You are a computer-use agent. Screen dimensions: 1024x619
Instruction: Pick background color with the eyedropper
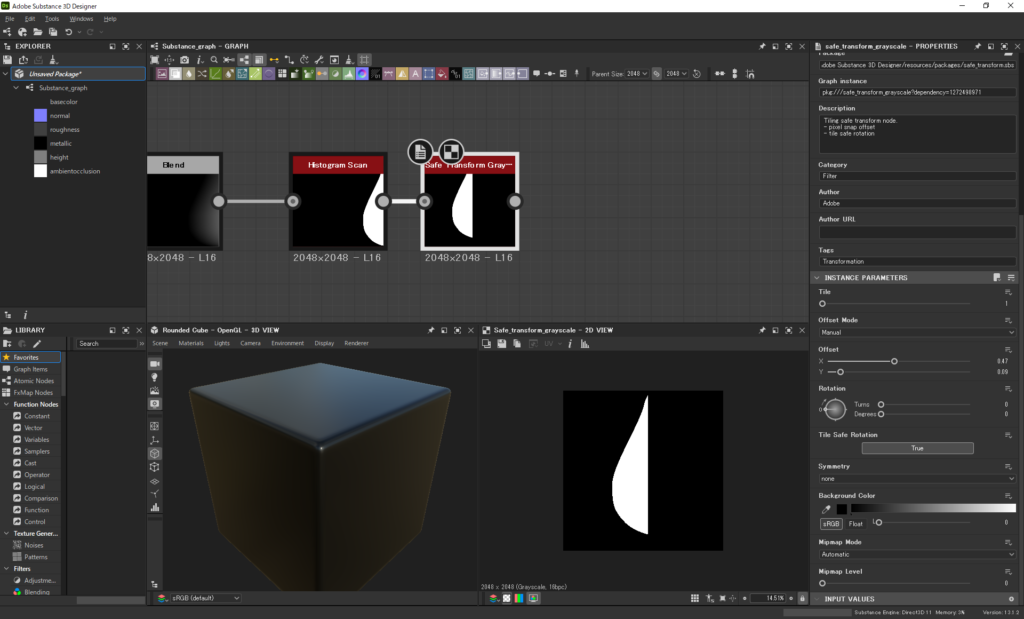[x=825, y=509]
